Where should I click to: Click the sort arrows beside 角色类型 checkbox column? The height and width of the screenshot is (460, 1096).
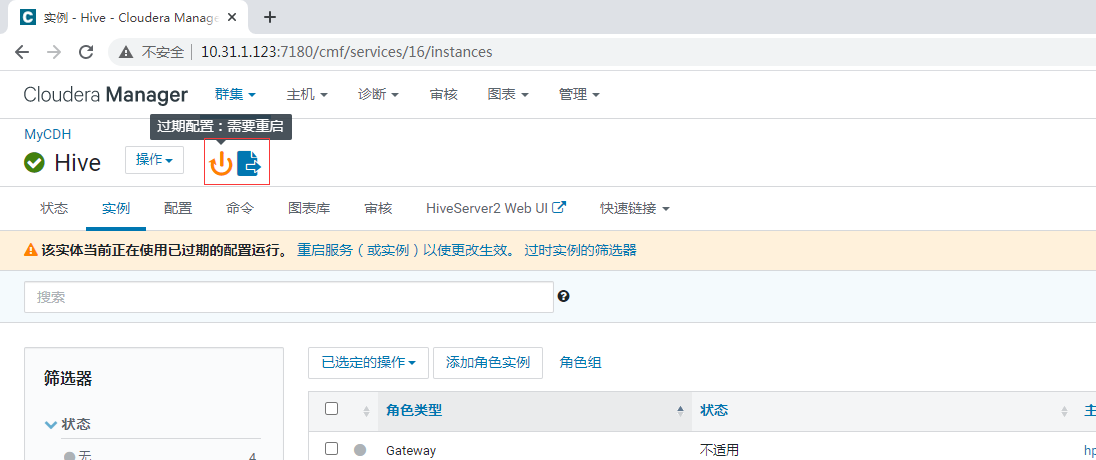366,411
